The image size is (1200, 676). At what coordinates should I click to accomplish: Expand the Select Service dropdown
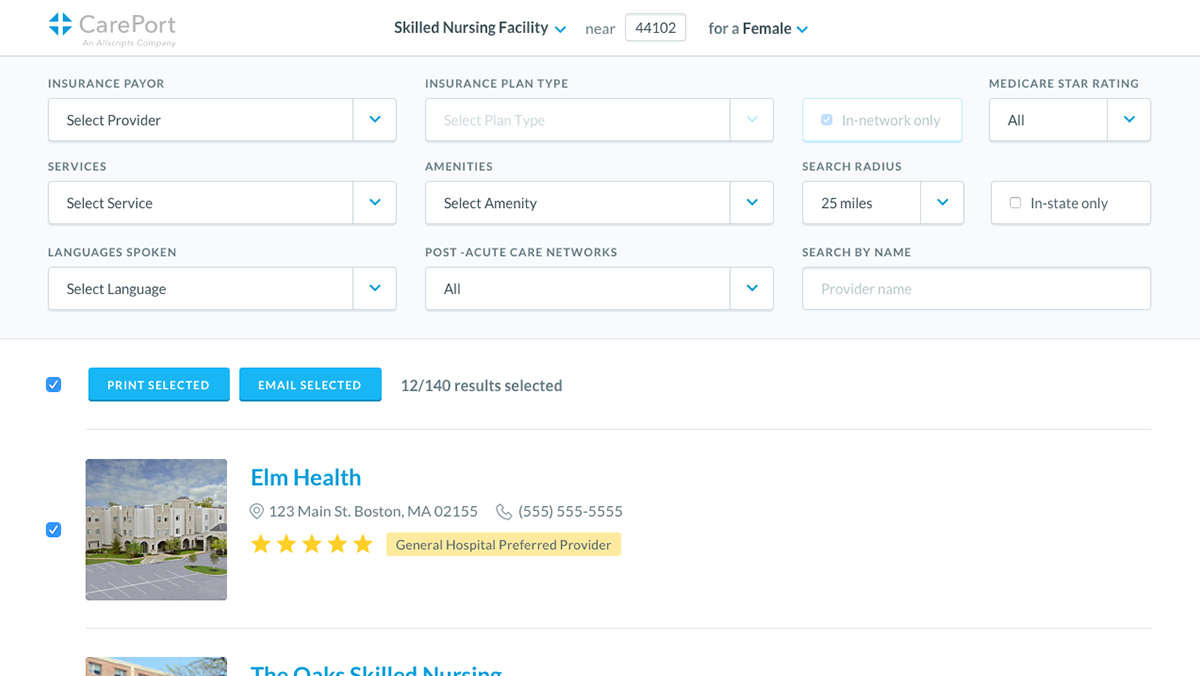tap(222, 203)
